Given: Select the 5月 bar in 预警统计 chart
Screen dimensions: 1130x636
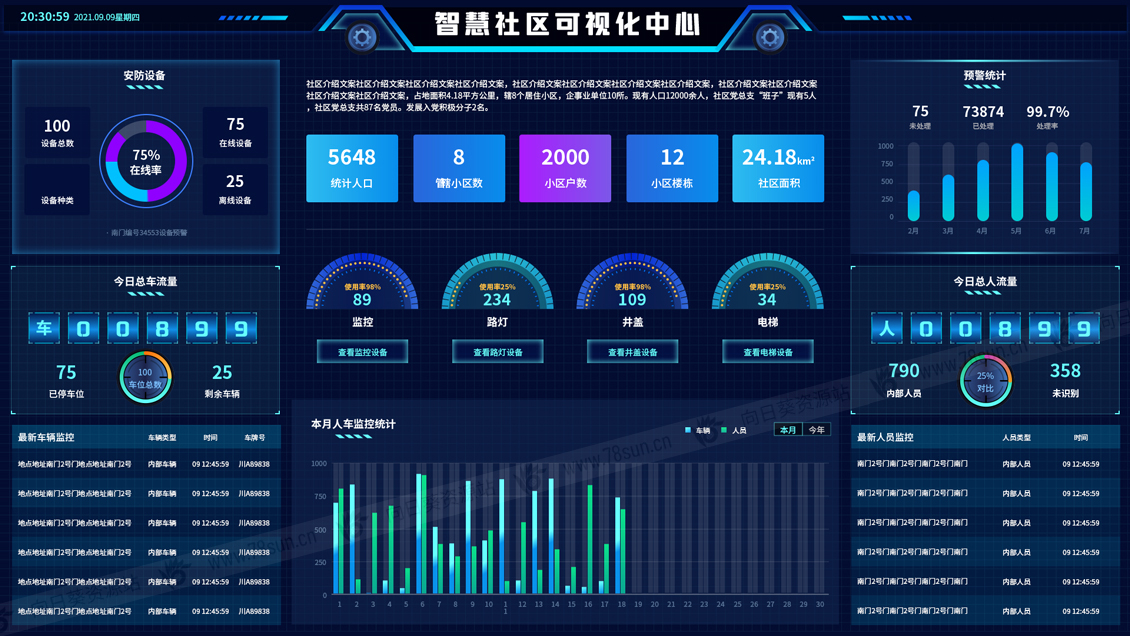Looking at the screenshot, I should pos(1017,182).
